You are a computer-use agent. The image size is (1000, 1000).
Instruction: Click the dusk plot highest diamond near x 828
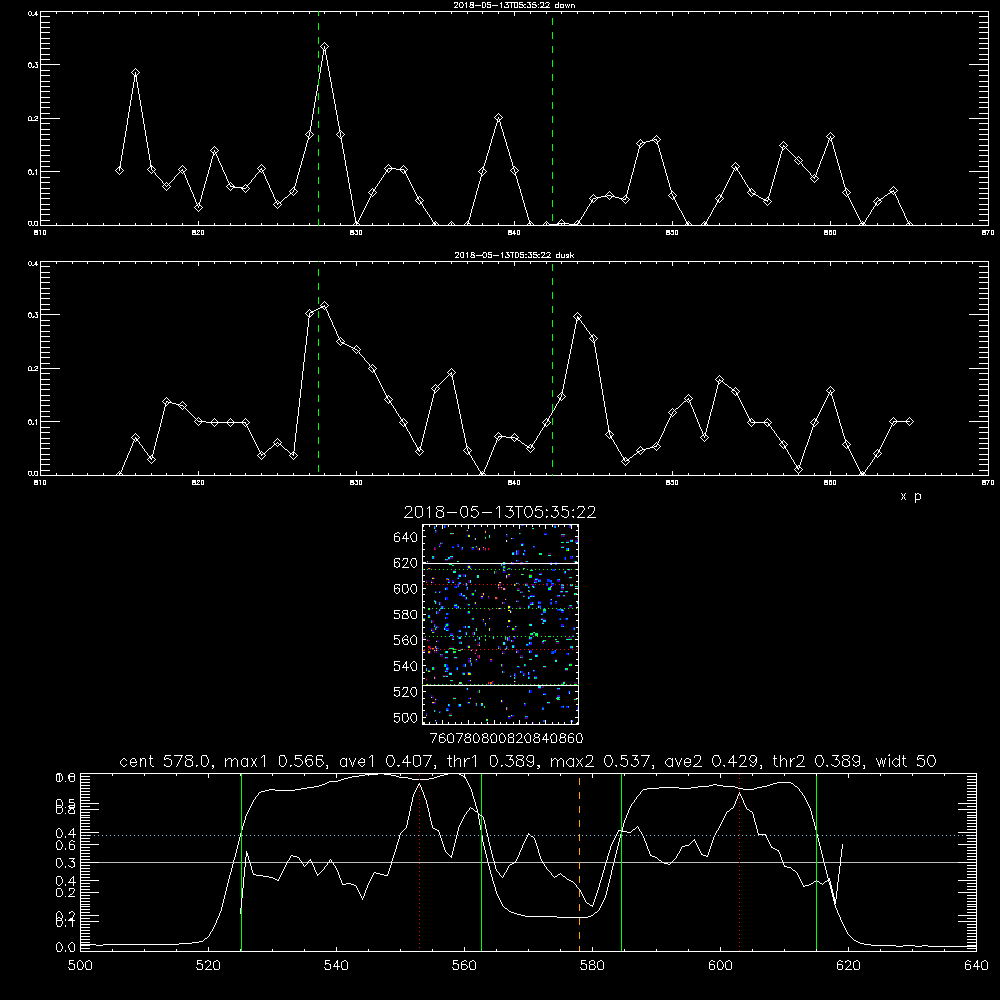coord(325,305)
